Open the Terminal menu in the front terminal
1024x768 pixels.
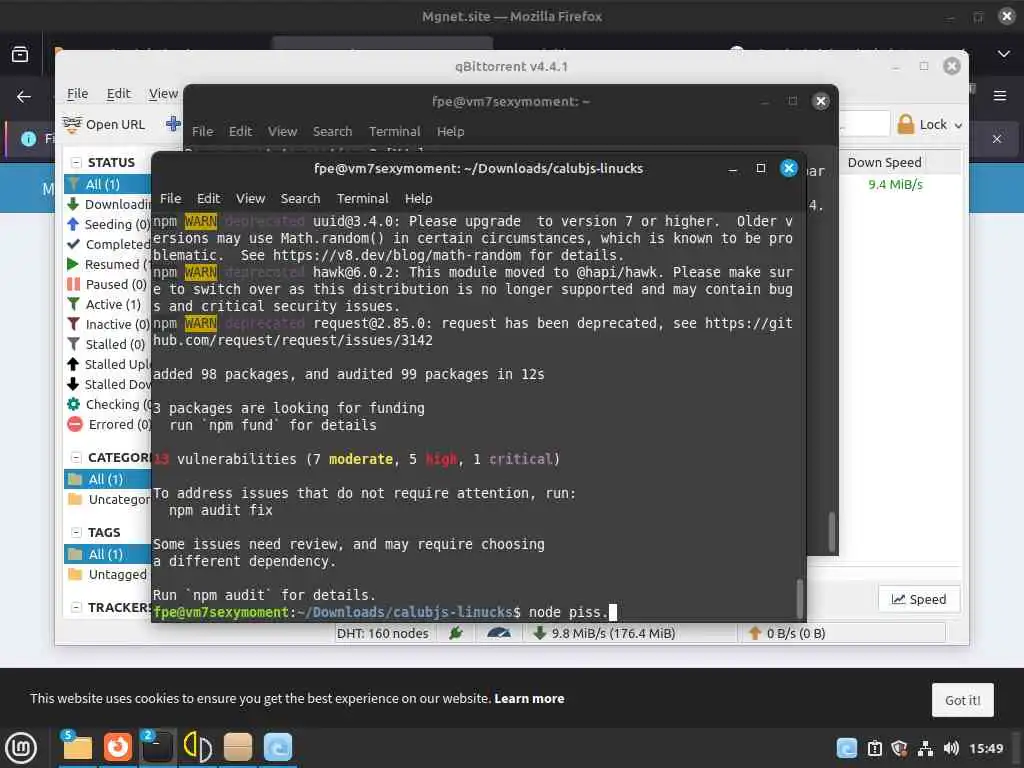(x=362, y=199)
